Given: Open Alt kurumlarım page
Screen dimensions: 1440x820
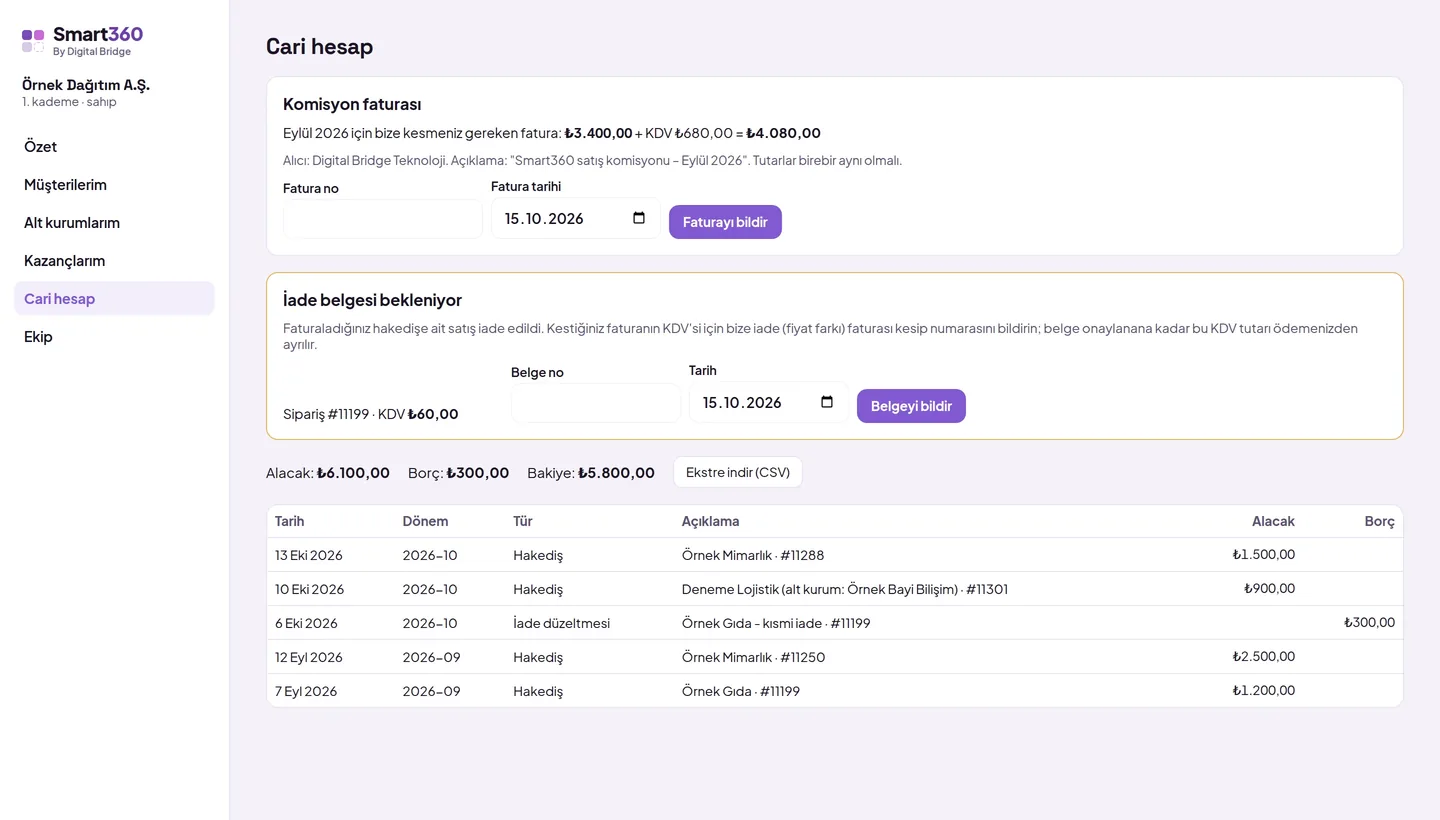Looking at the screenshot, I should point(114,223).
